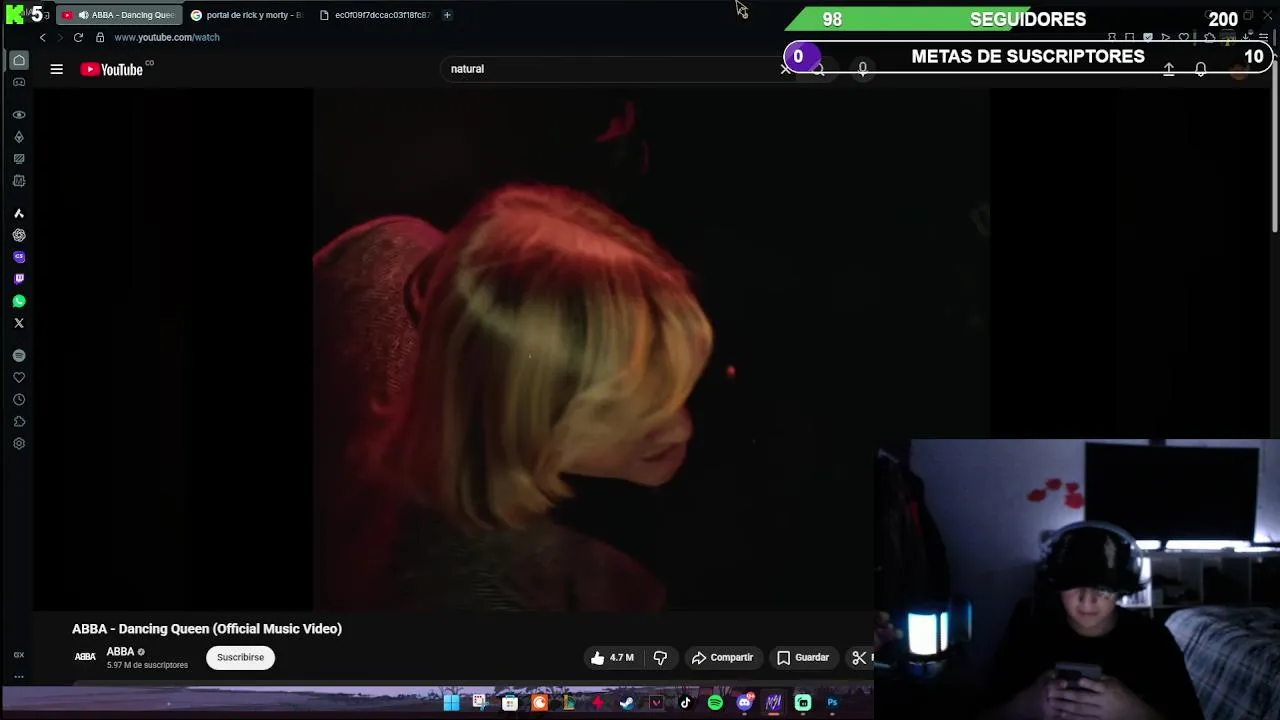Open YouTube notifications bell
This screenshot has width=1280, height=720.
(1201, 69)
